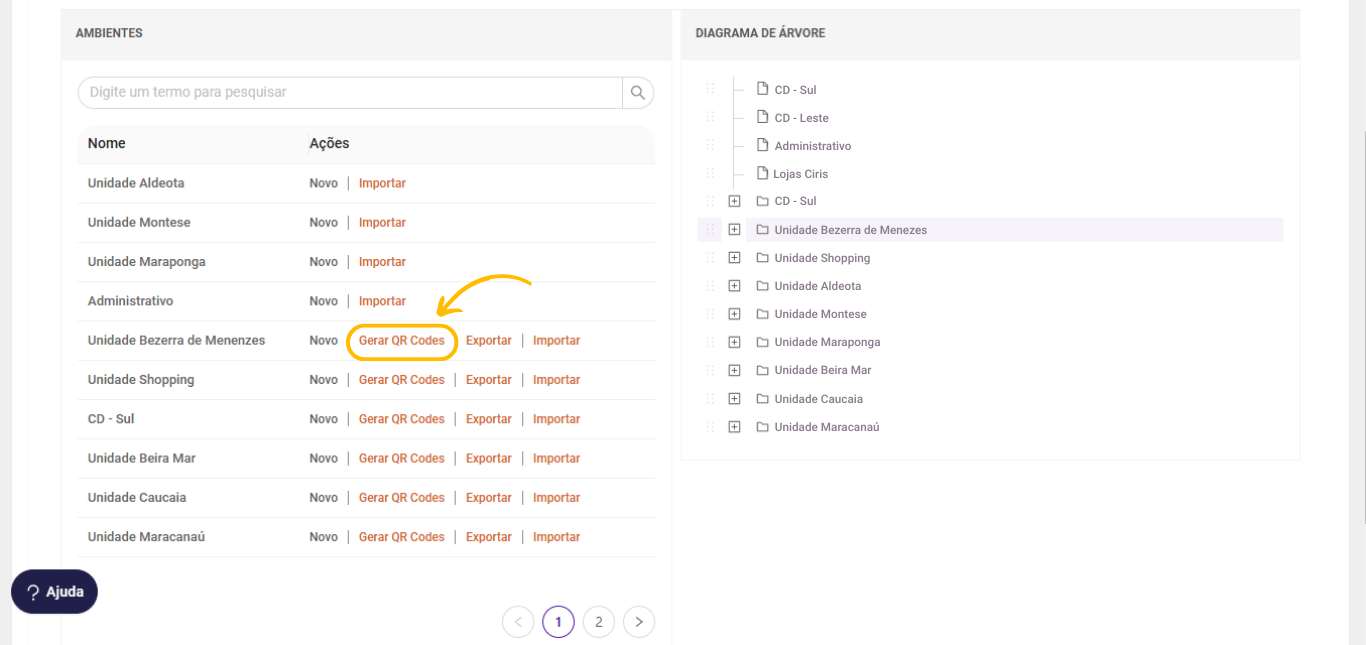Viewport: 1366px width, 645px height.
Task: Generate QR Codes for Unidade Bezerra de Menenzes
Action: [402, 341]
